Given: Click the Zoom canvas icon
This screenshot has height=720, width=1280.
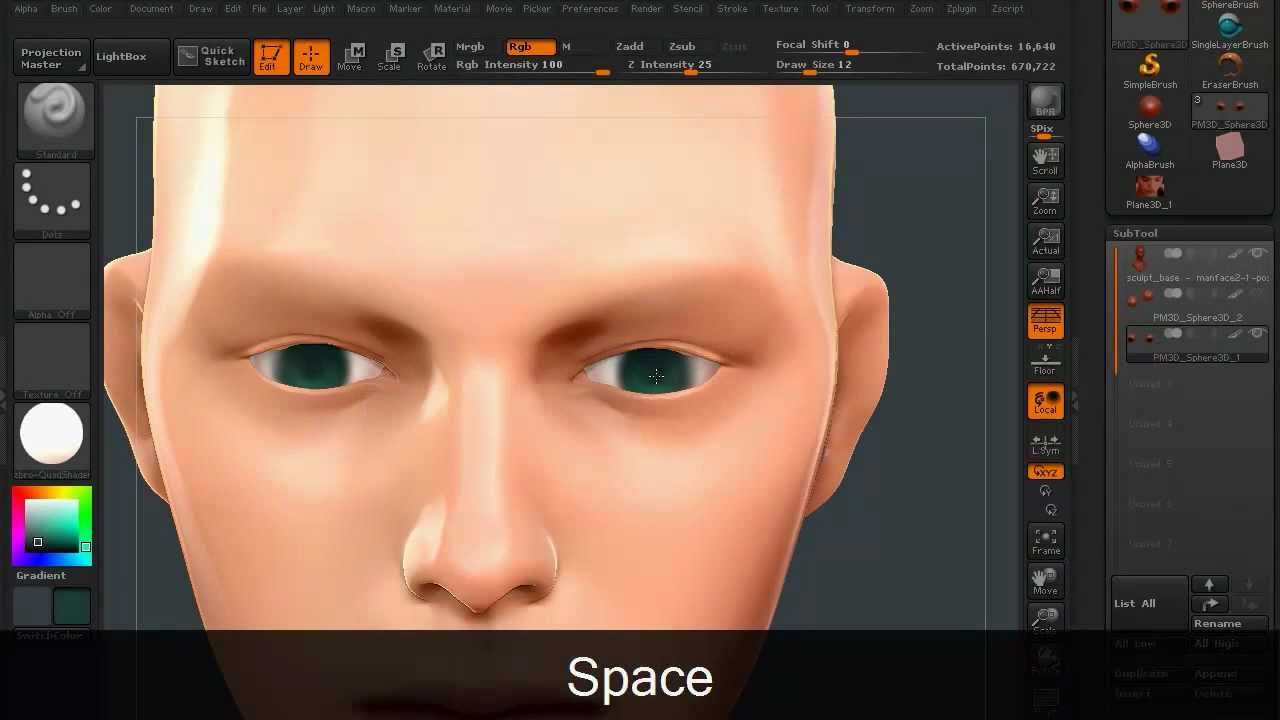Looking at the screenshot, I should 1045,200.
